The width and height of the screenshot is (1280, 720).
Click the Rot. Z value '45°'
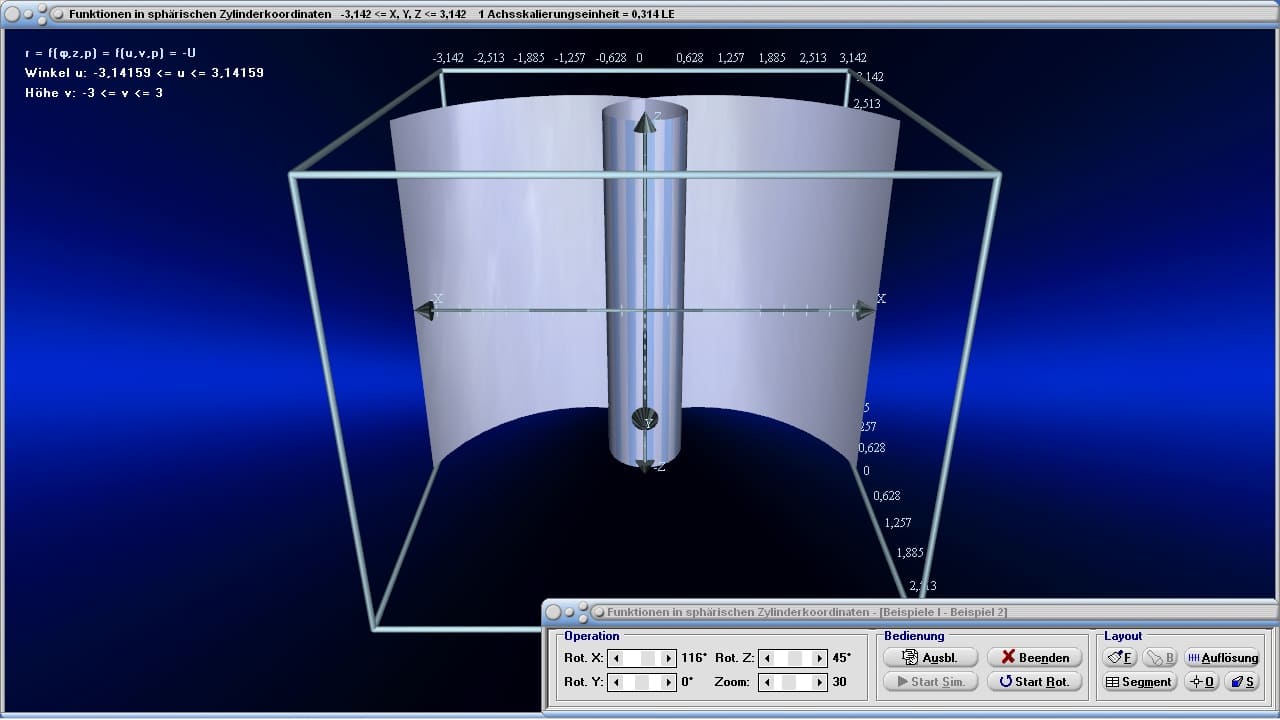point(842,658)
